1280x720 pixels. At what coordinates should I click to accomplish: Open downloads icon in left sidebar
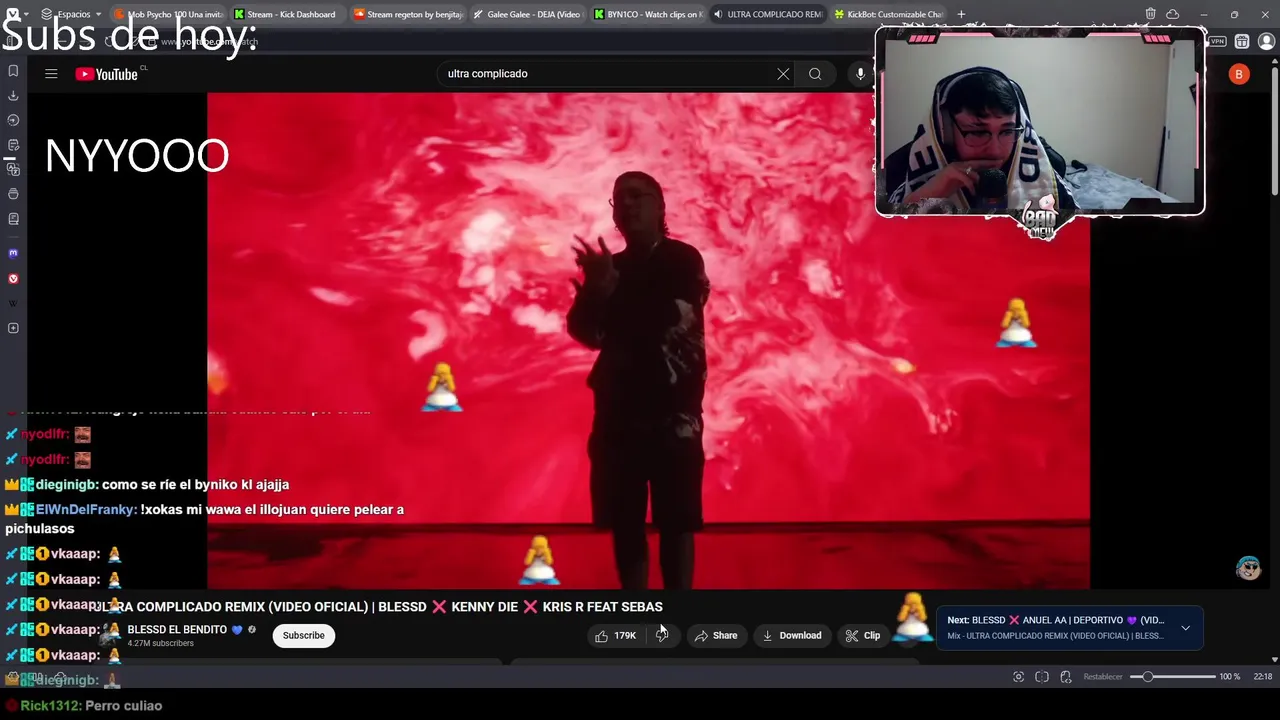(x=13, y=96)
